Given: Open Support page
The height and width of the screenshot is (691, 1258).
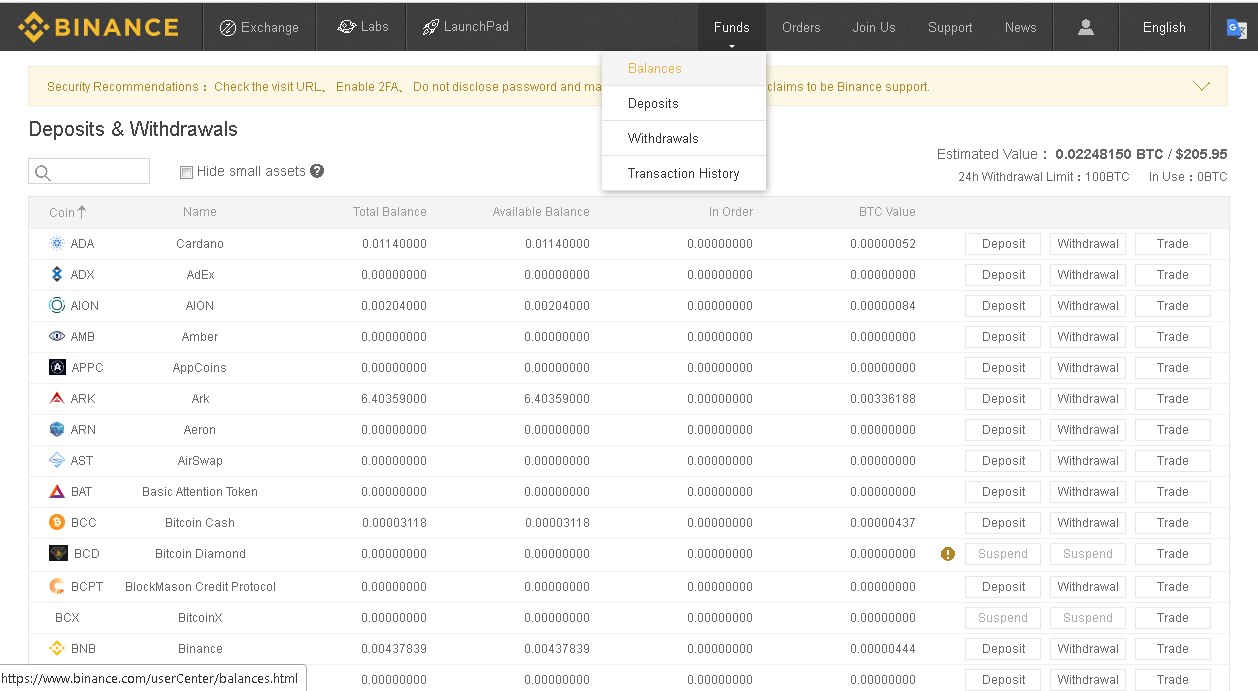Looking at the screenshot, I should pos(950,27).
